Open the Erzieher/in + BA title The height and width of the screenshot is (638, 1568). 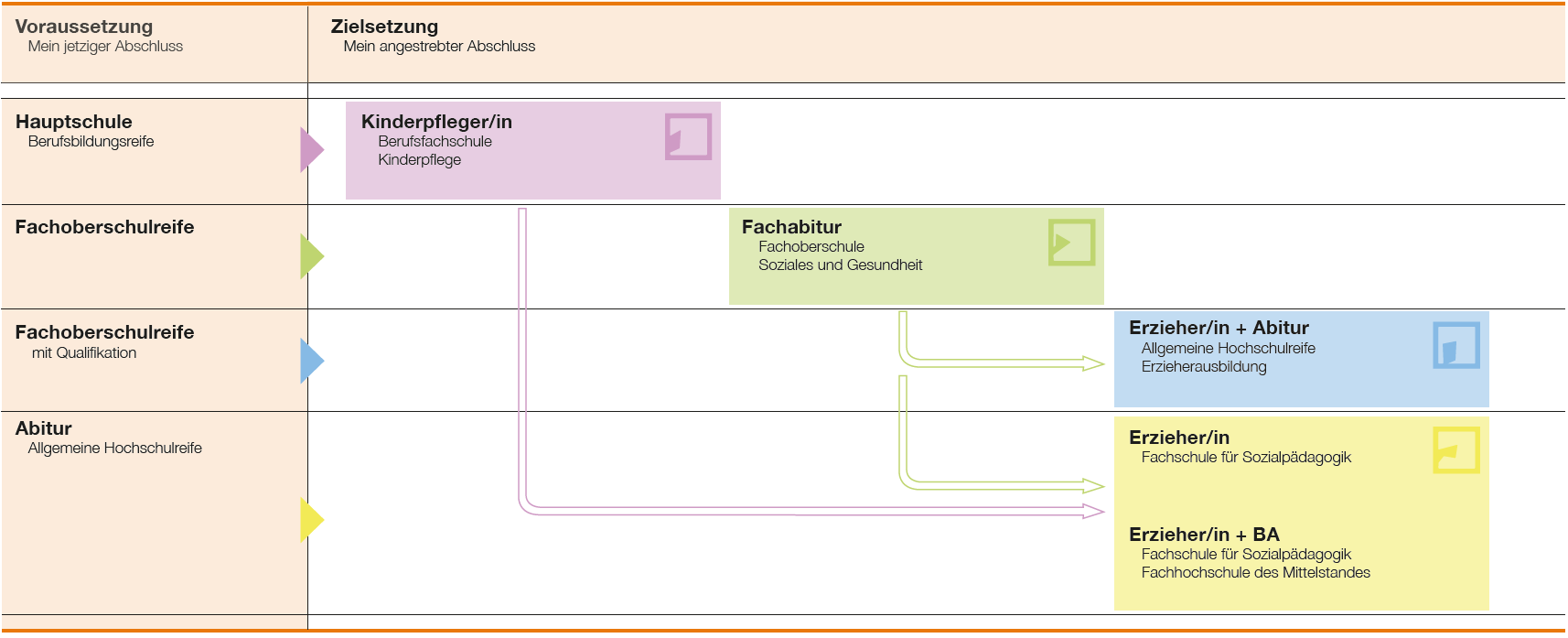point(1203,535)
